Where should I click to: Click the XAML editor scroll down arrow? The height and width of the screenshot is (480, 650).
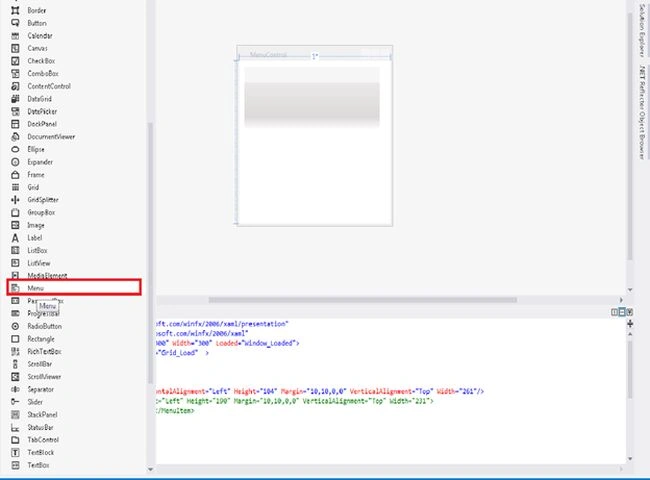coord(630,458)
